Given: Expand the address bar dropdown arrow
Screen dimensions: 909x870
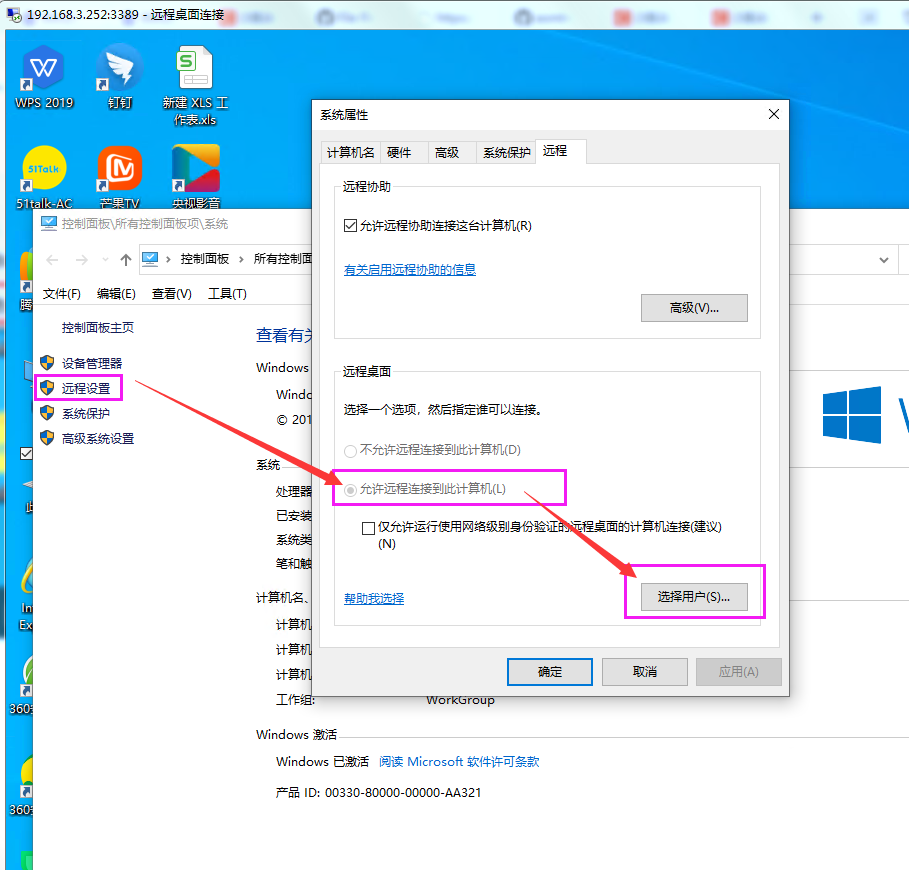Looking at the screenshot, I should pos(884,260).
